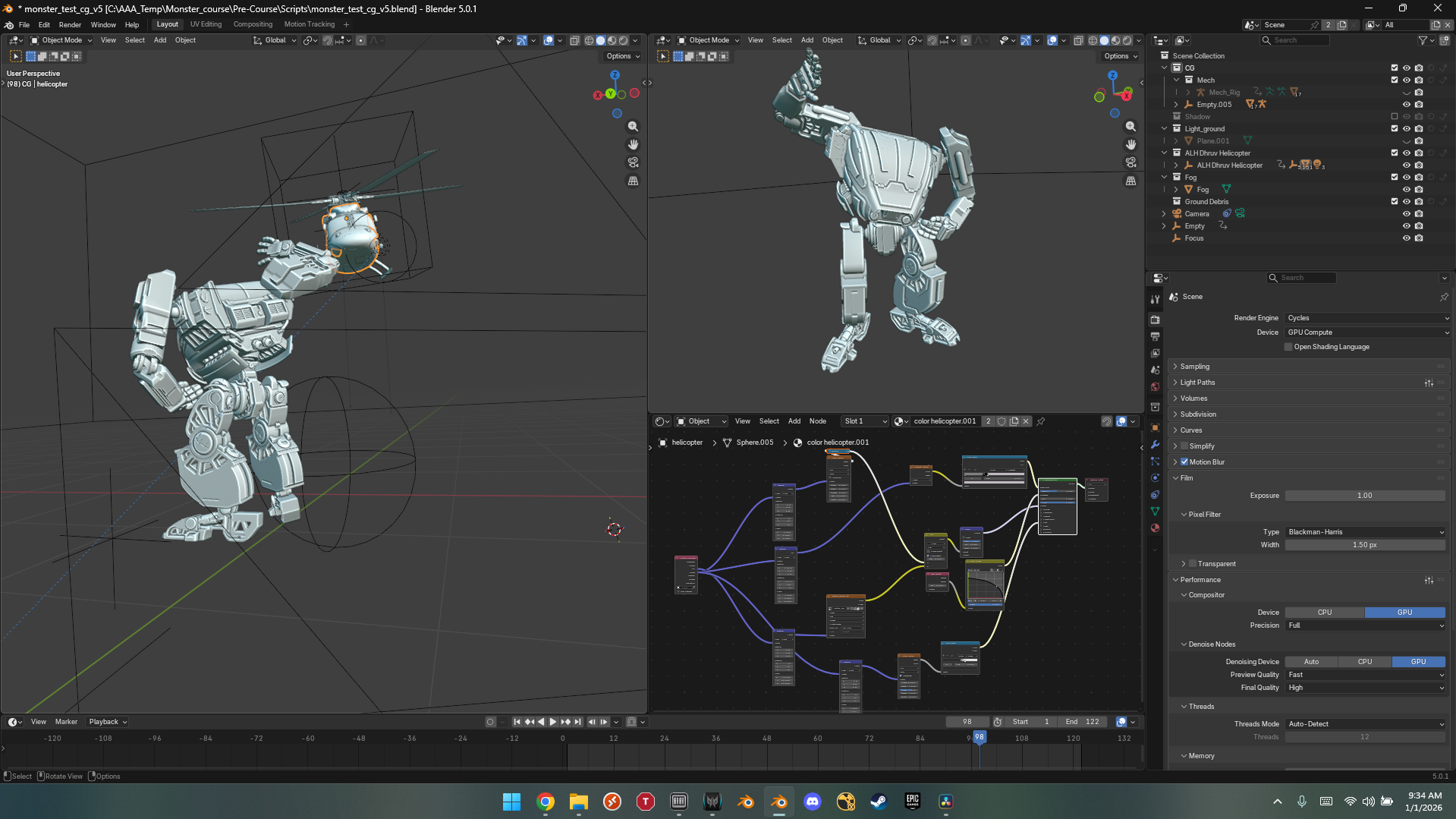Screen dimensions: 1456x819
Task: Click the Exposure value slider
Action: 1364,496
